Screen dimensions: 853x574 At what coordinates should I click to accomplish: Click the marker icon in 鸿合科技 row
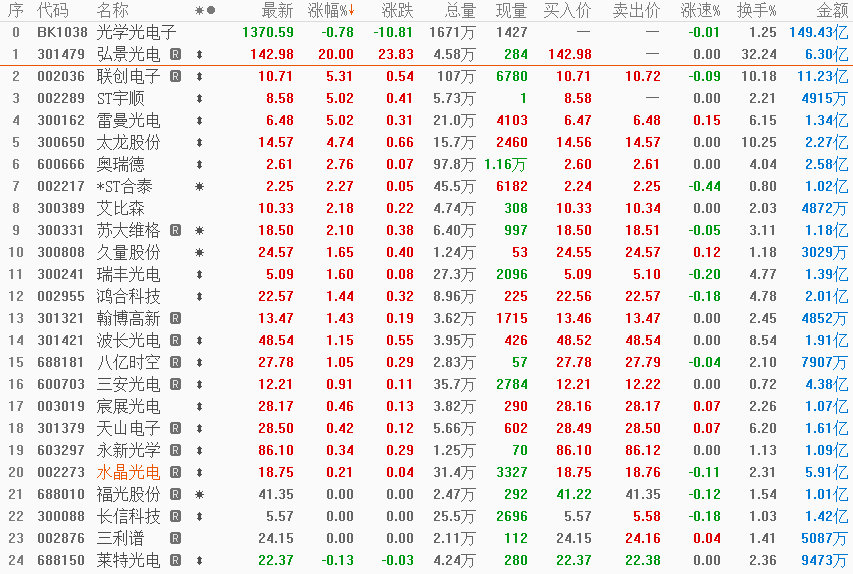point(200,297)
